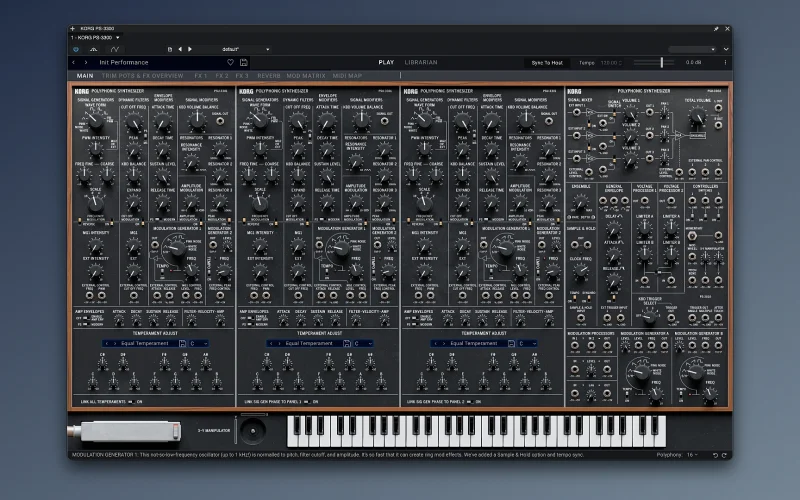The image size is (800, 500).
Task: Save panel 1 temperament with the floppy icon
Action: 182,343
